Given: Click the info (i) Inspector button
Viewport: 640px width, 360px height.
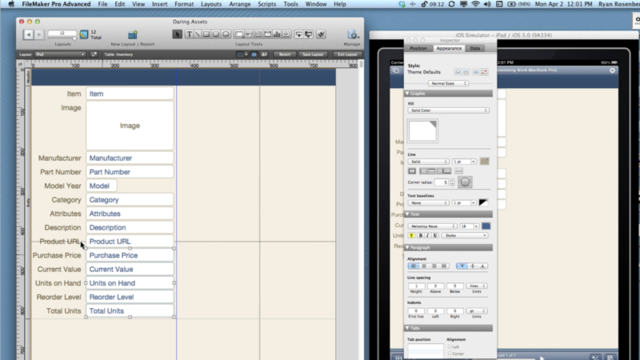Looking at the screenshot, I should tap(254, 54).
